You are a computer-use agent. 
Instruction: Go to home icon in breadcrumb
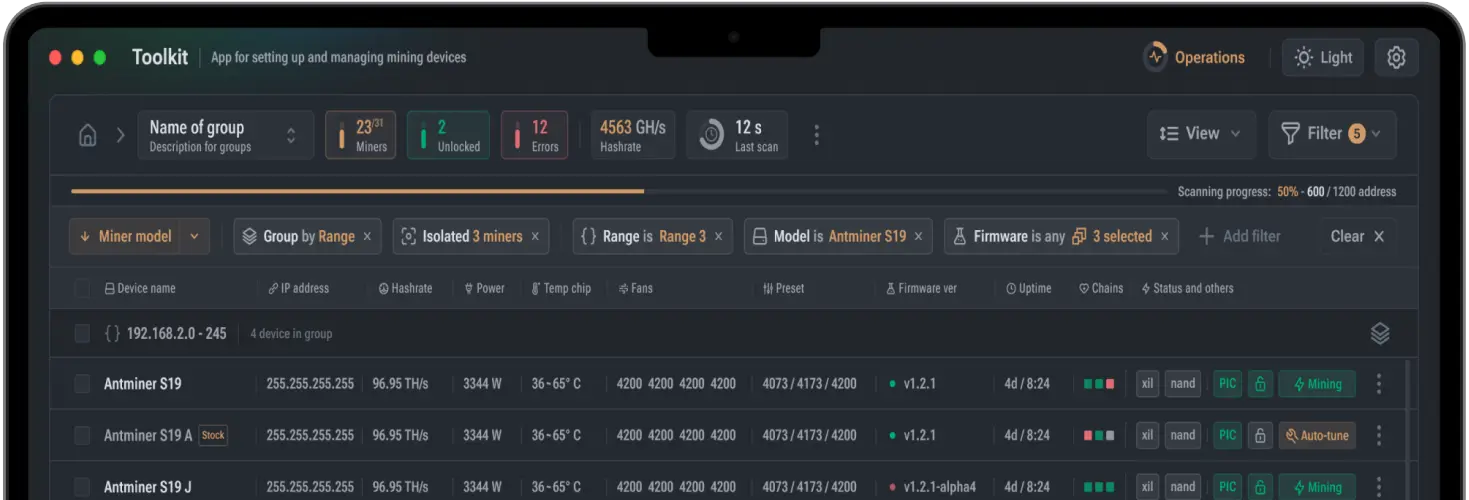88,135
